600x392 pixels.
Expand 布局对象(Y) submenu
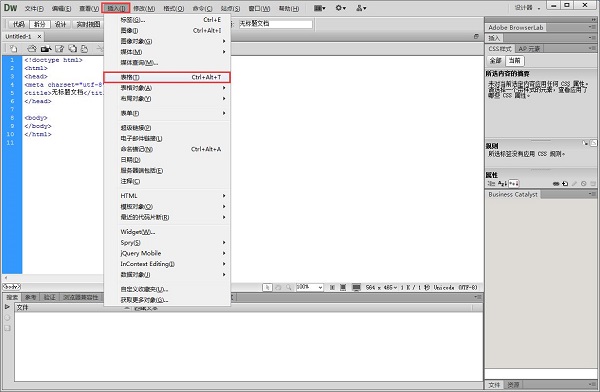coord(167,98)
